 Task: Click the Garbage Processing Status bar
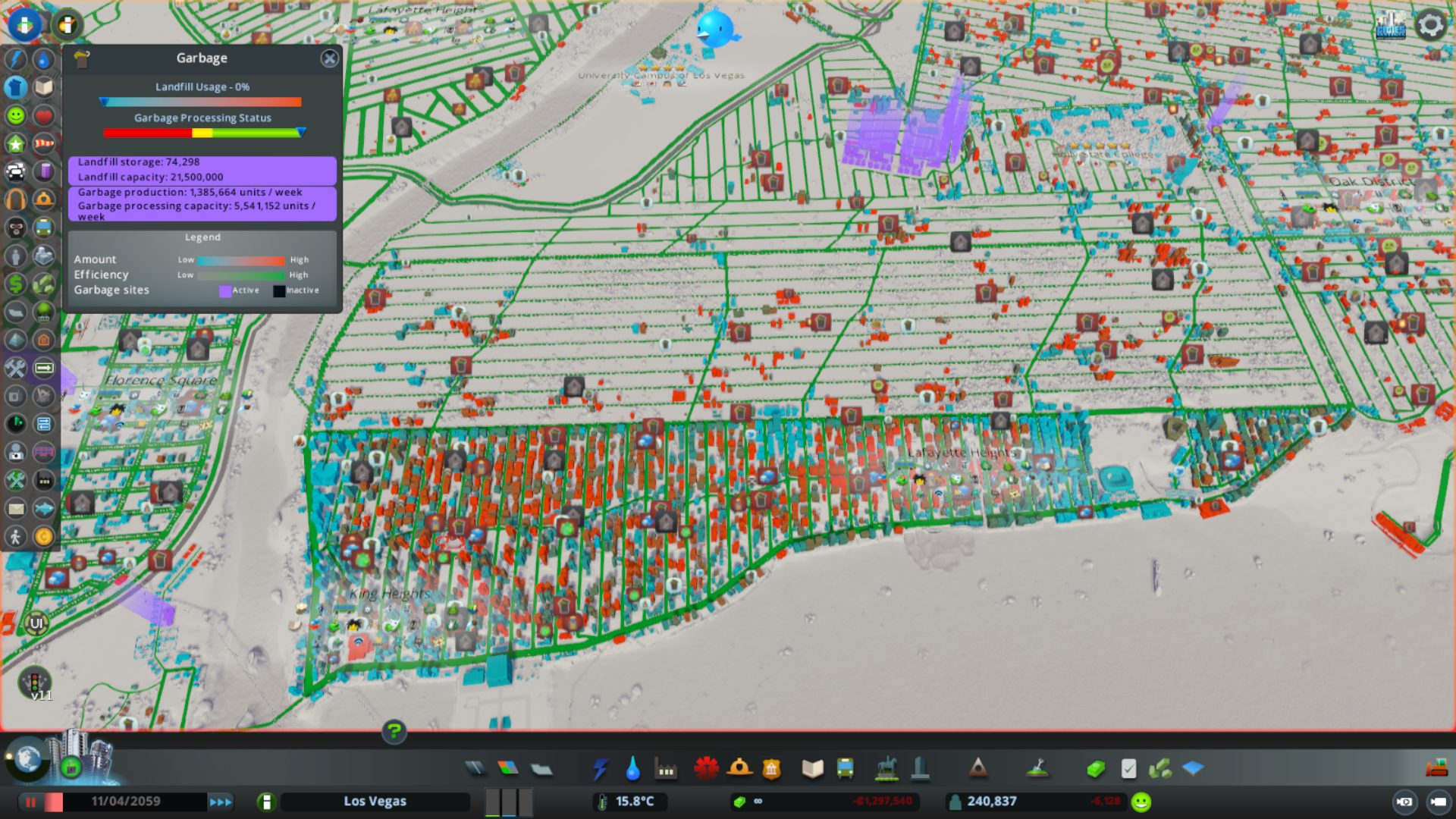tap(202, 133)
